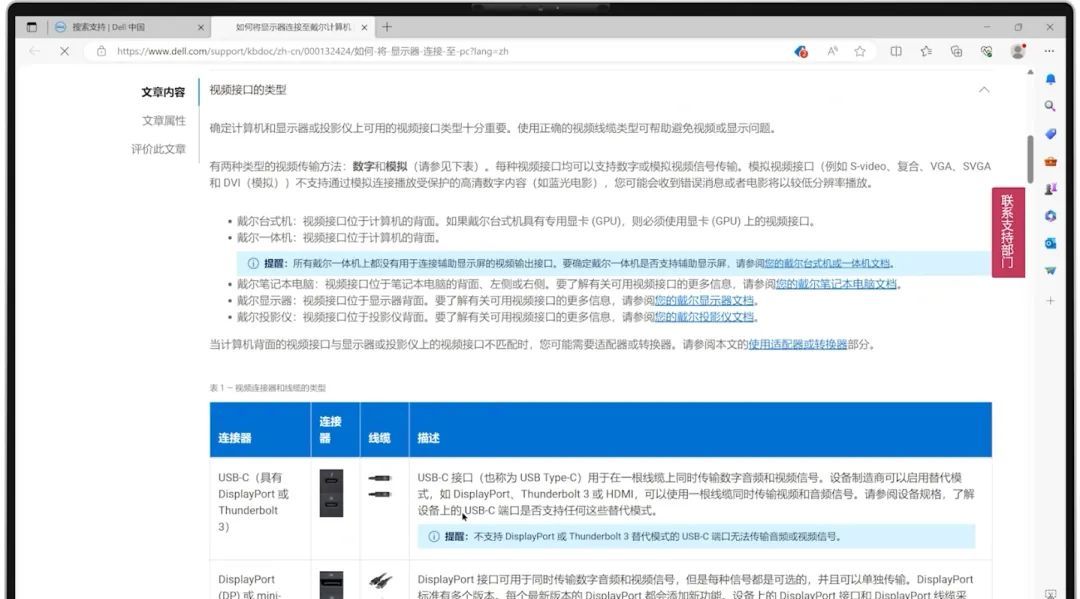The image size is (1080, 599).
Task: Customize the sidebar with the plus icon
Action: tap(1052, 297)
